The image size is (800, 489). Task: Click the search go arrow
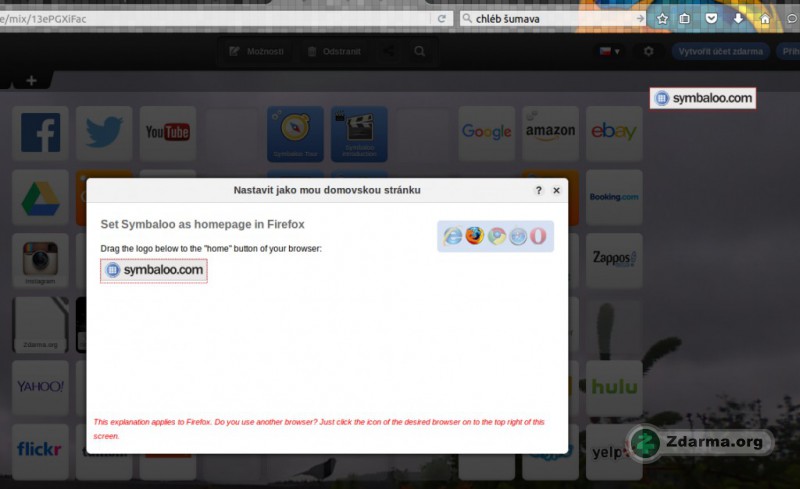640,19
